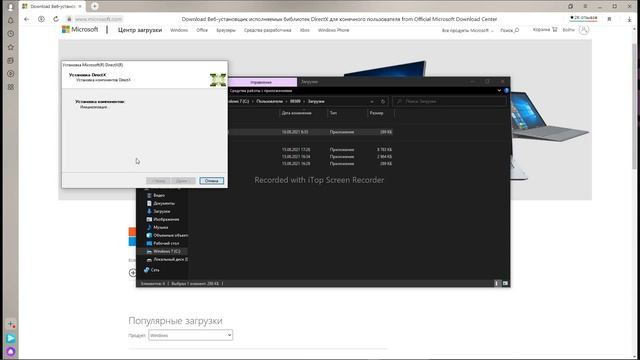Open the Продукт Windows dropdown
This screenshot has width=640, height=360.
[191, 335]
